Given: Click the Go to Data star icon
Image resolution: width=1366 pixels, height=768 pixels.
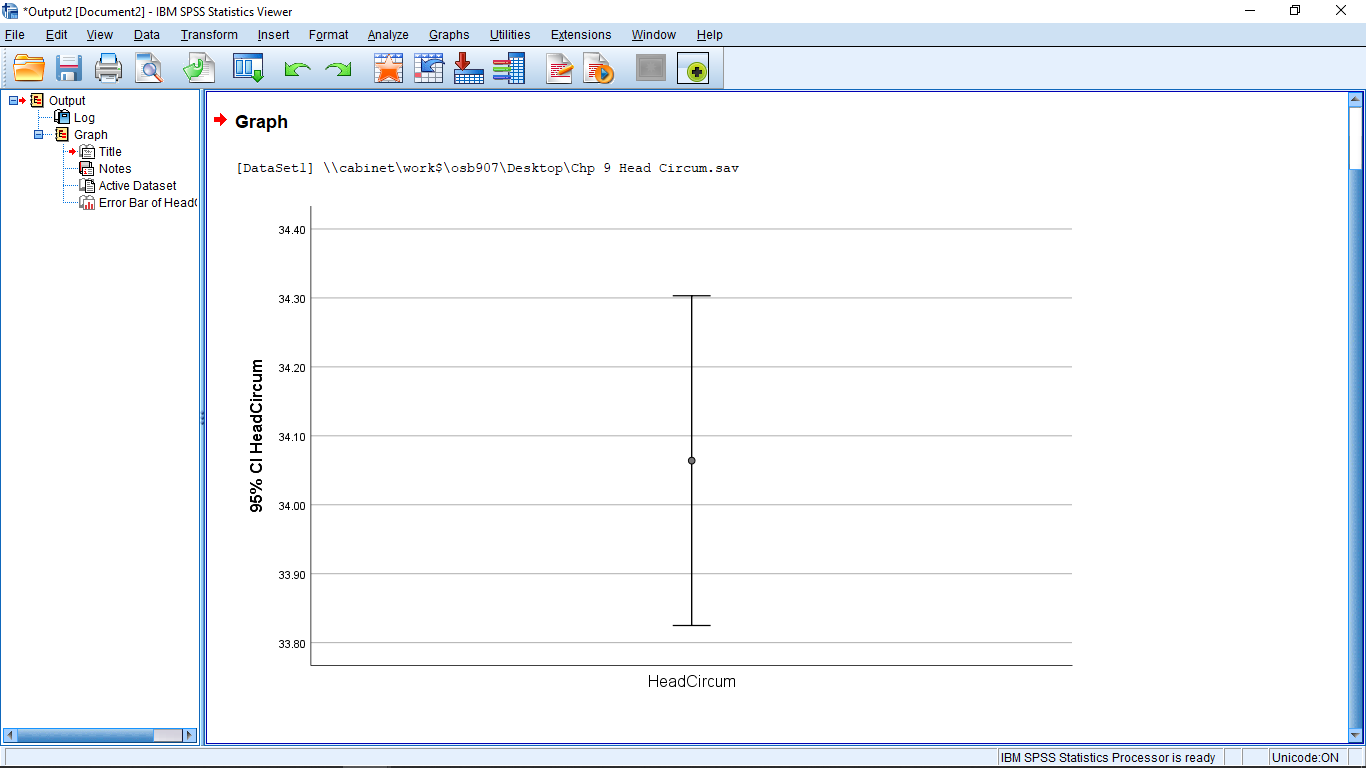Looking at the screenshot, I should point(388,69).
